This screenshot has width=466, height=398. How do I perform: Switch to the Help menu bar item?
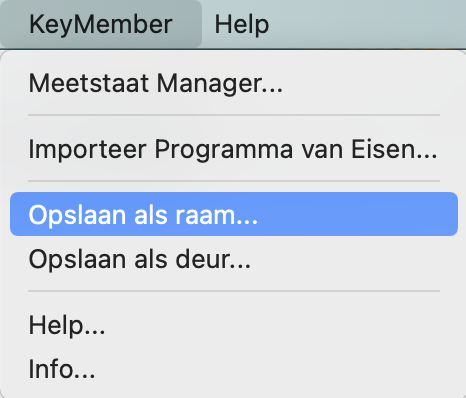242,24
